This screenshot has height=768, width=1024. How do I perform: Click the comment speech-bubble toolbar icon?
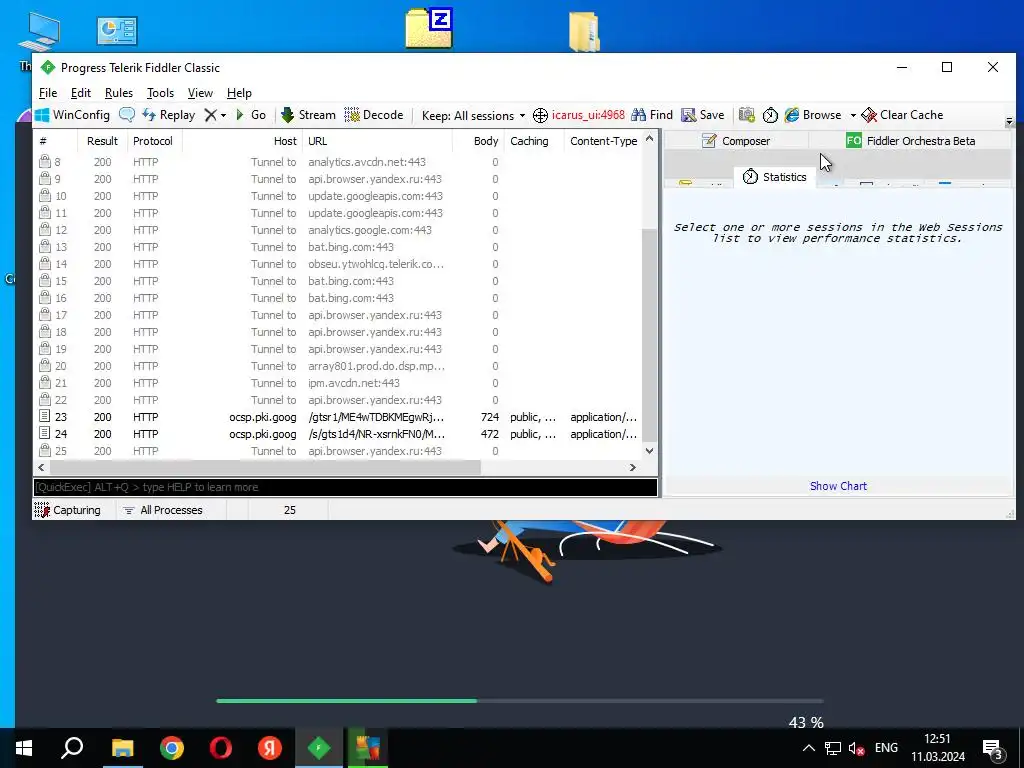pyautogui.click(x=127, y=115)
